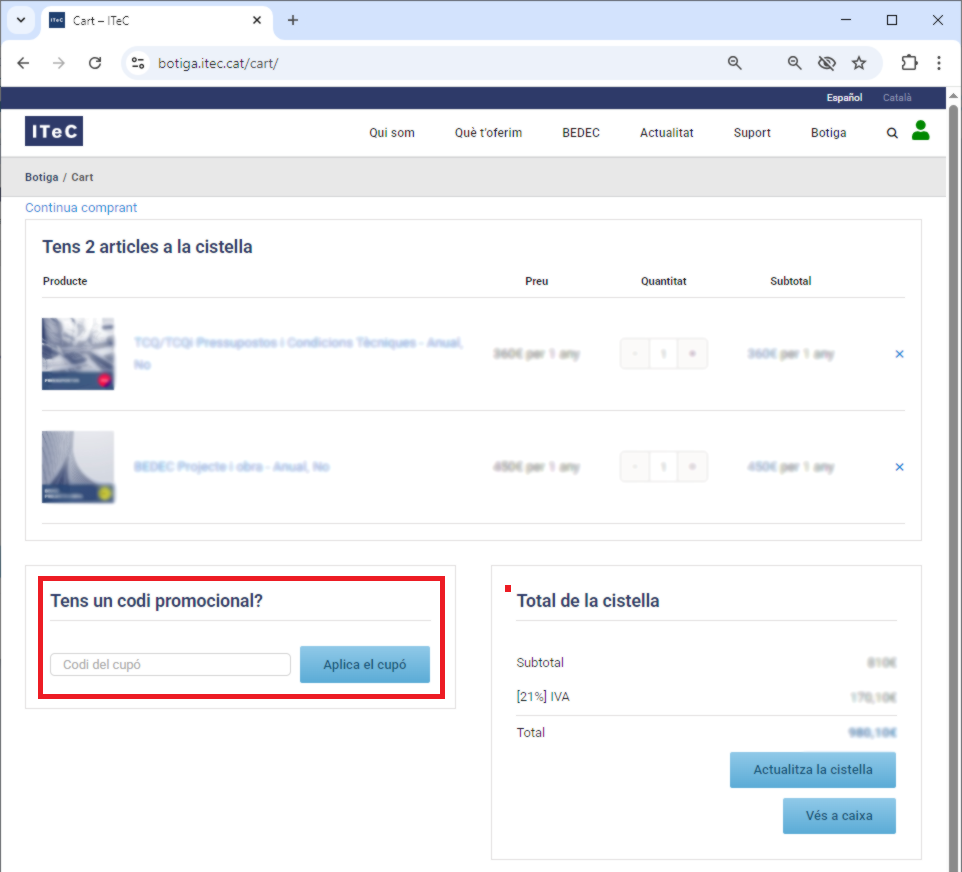The width and height of the screenshot is (962, 872).
Task: Remove the first cart item
Action: (899, 354)
